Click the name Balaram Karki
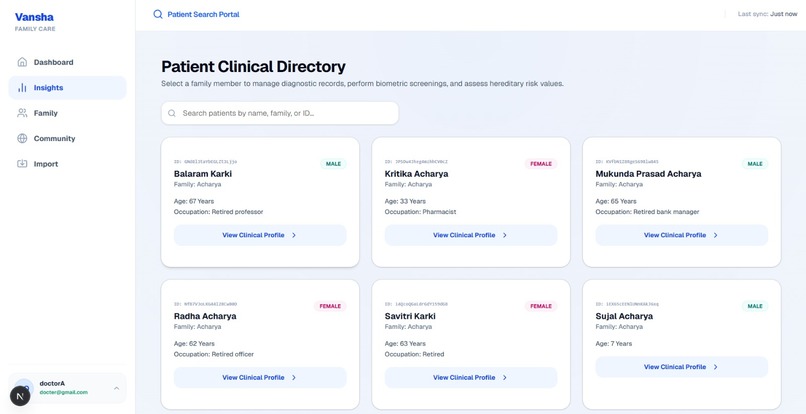The image size is (806, 414). (203, 174)
